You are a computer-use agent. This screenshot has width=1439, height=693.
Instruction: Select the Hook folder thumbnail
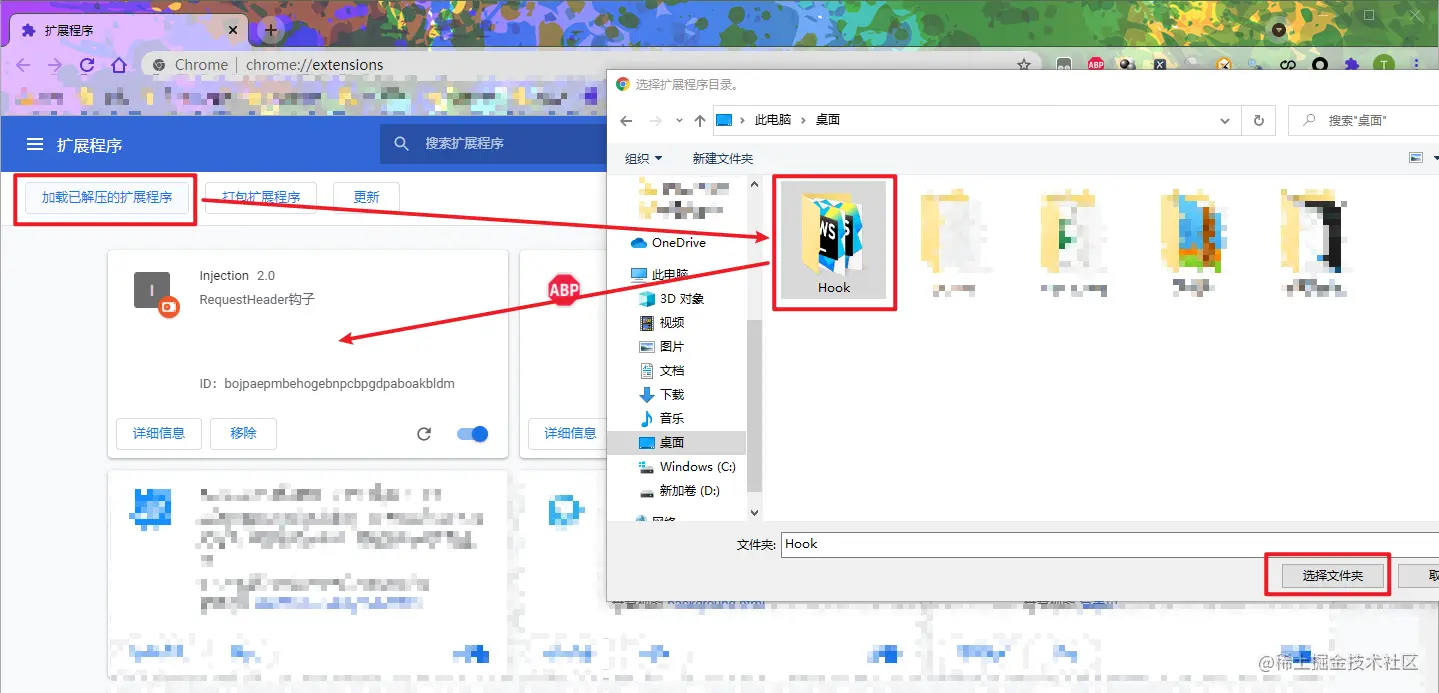834,240
